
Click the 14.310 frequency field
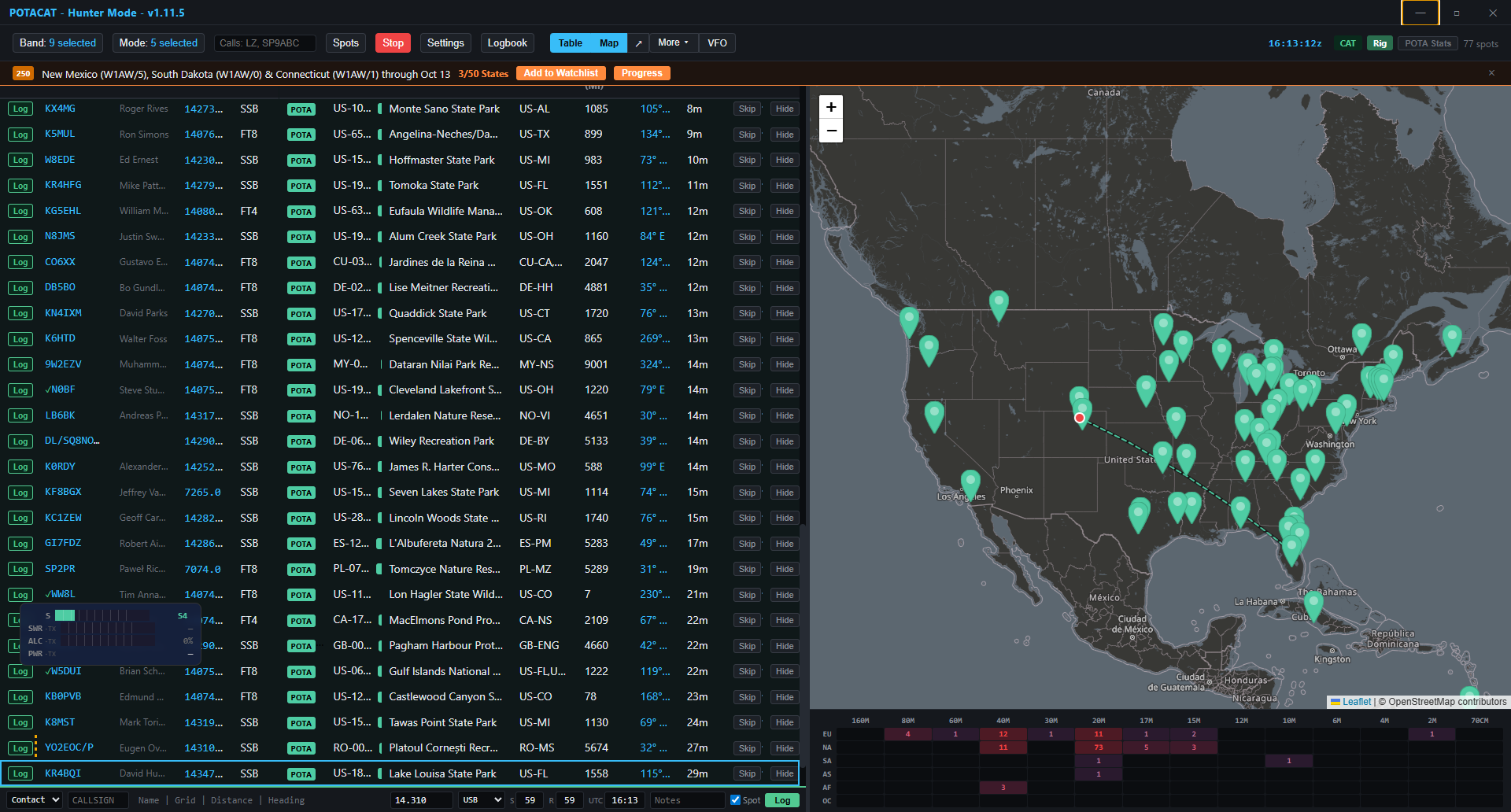coord(421,800)
